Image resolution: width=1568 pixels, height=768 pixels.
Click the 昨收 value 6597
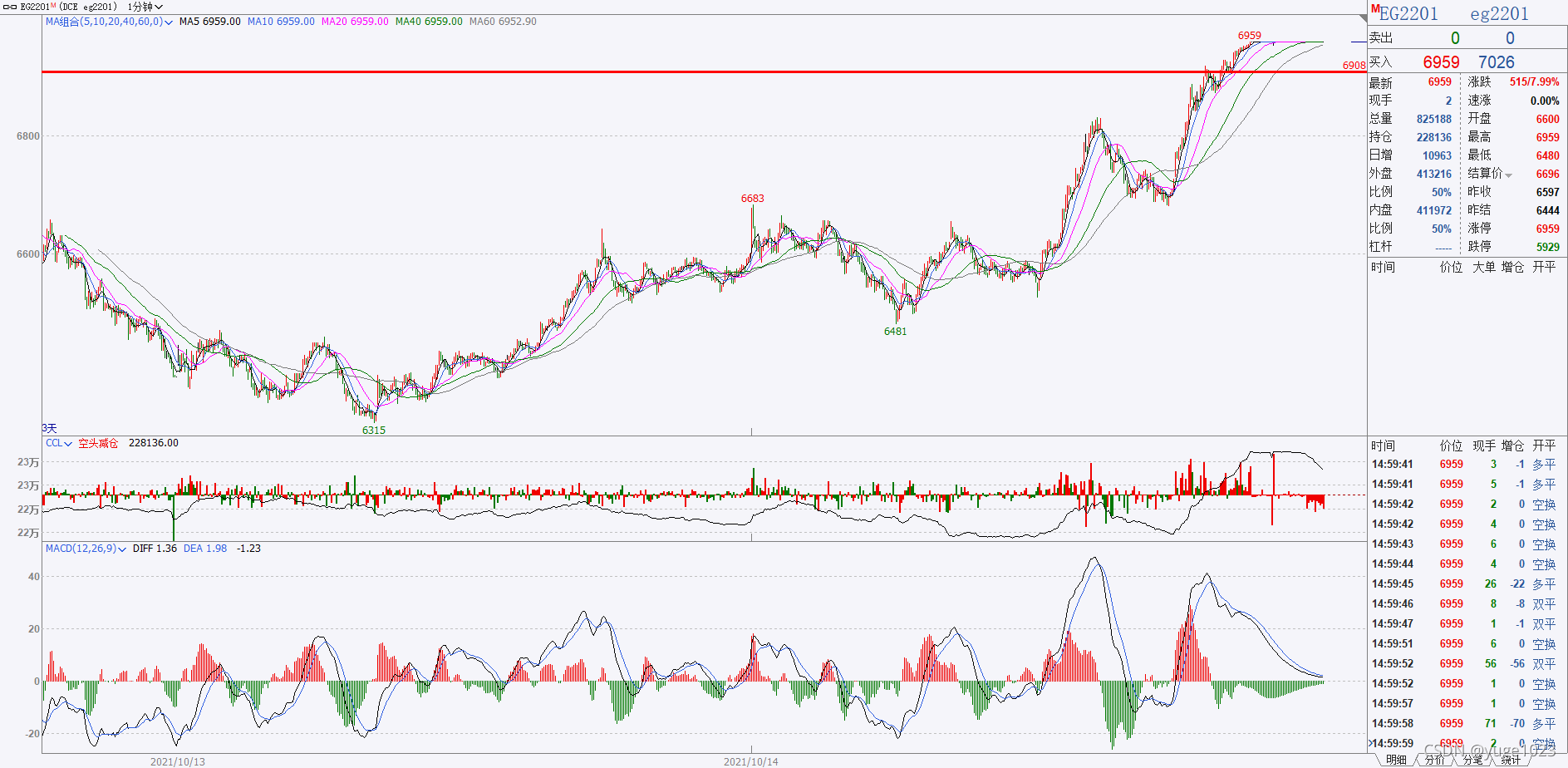pos(1547,192)
